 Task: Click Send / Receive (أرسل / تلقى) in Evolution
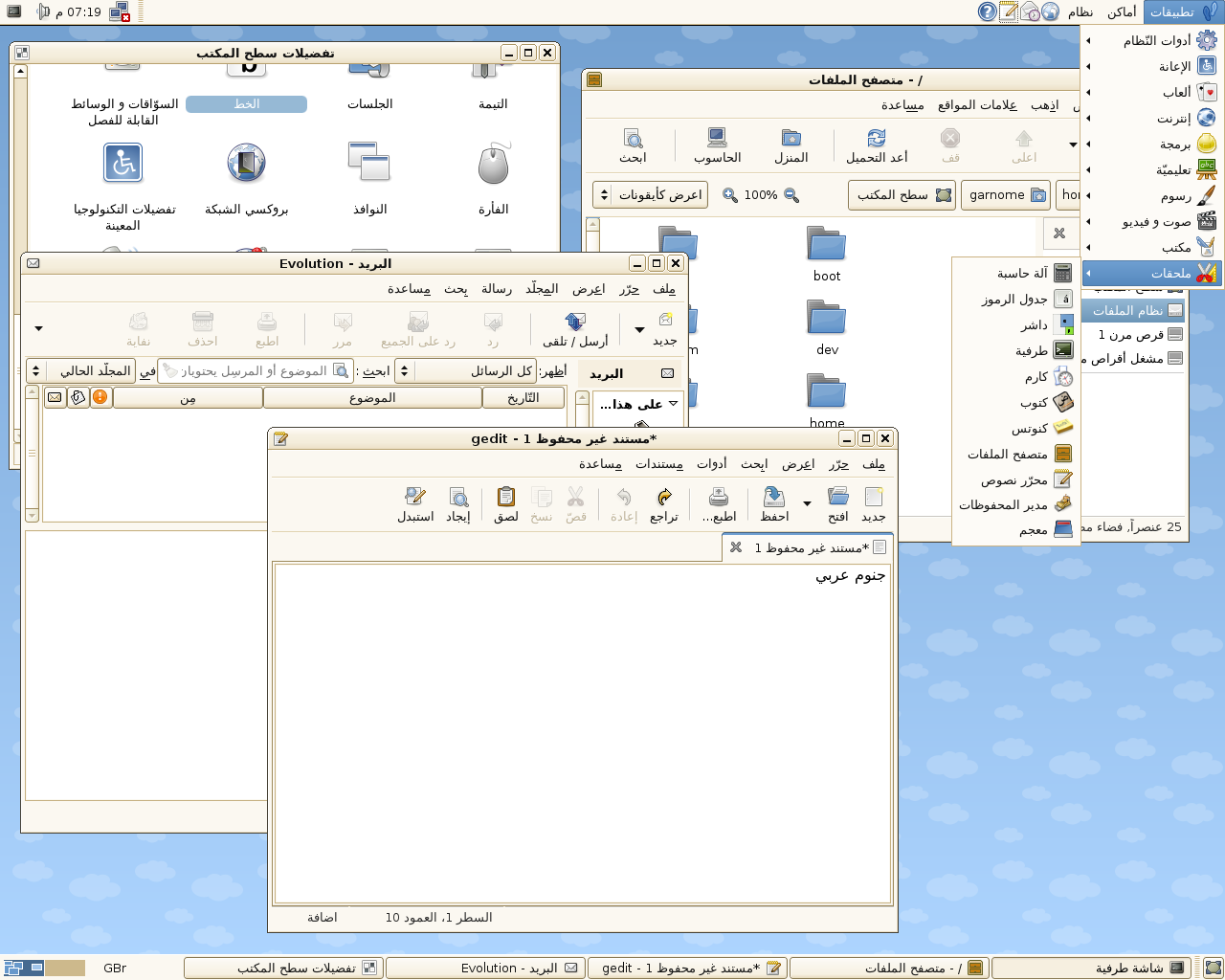pos(574,328)
